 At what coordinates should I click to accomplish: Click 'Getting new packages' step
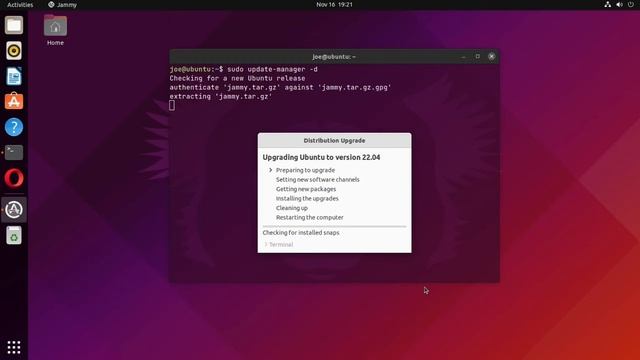[x=306, y=189]
